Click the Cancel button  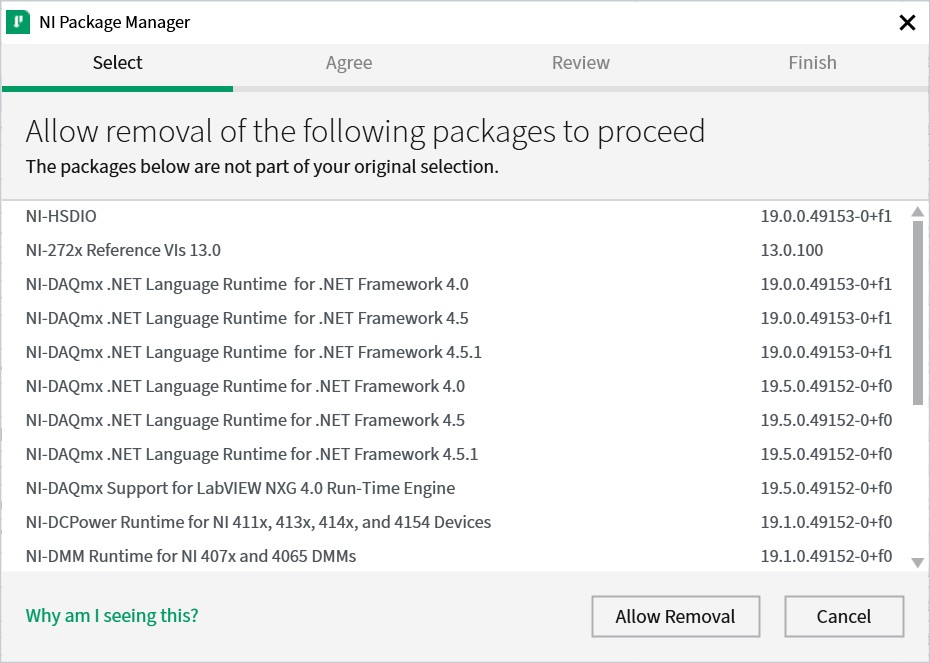coord(844,616)
